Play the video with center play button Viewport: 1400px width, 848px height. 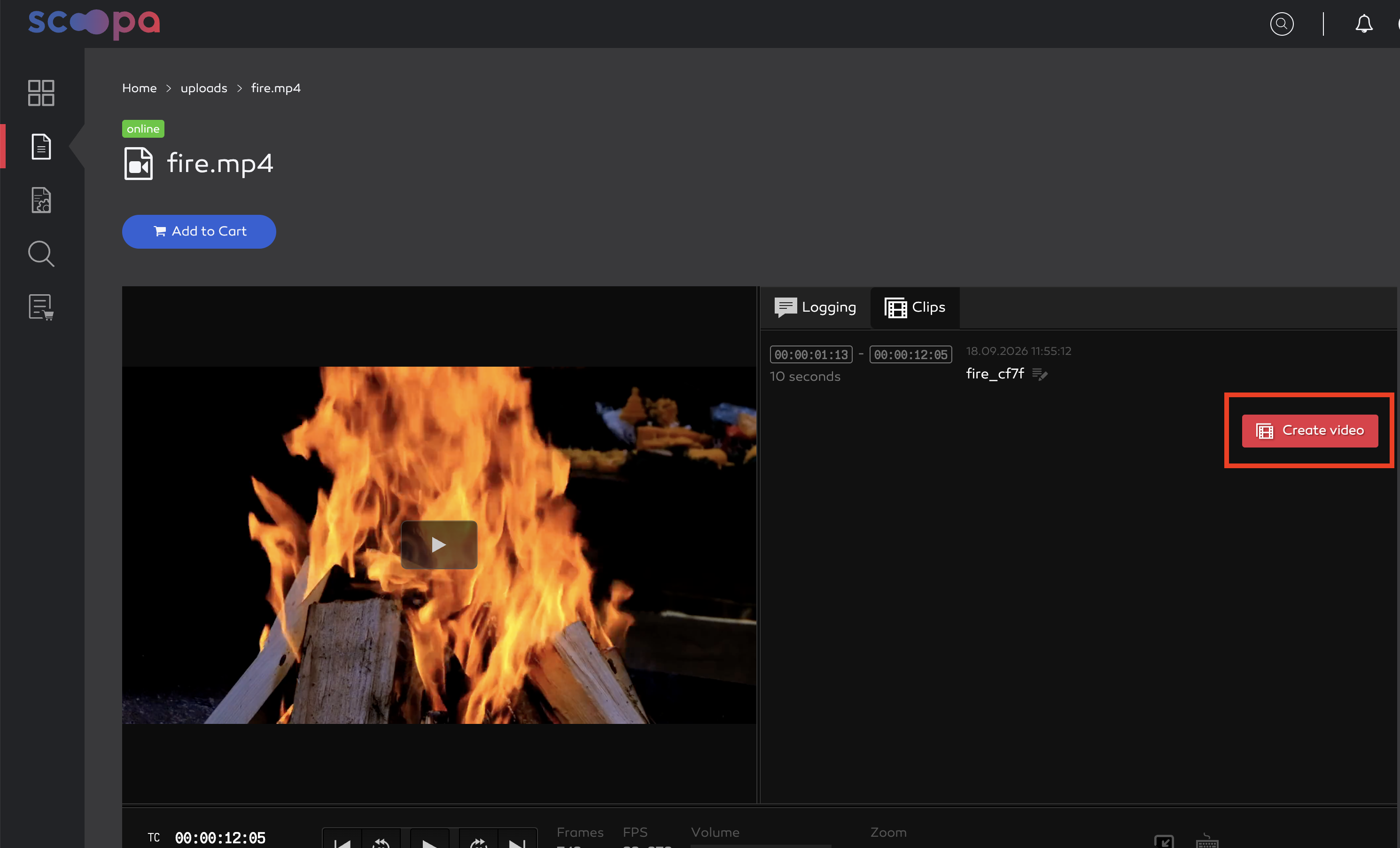point(439,544)
